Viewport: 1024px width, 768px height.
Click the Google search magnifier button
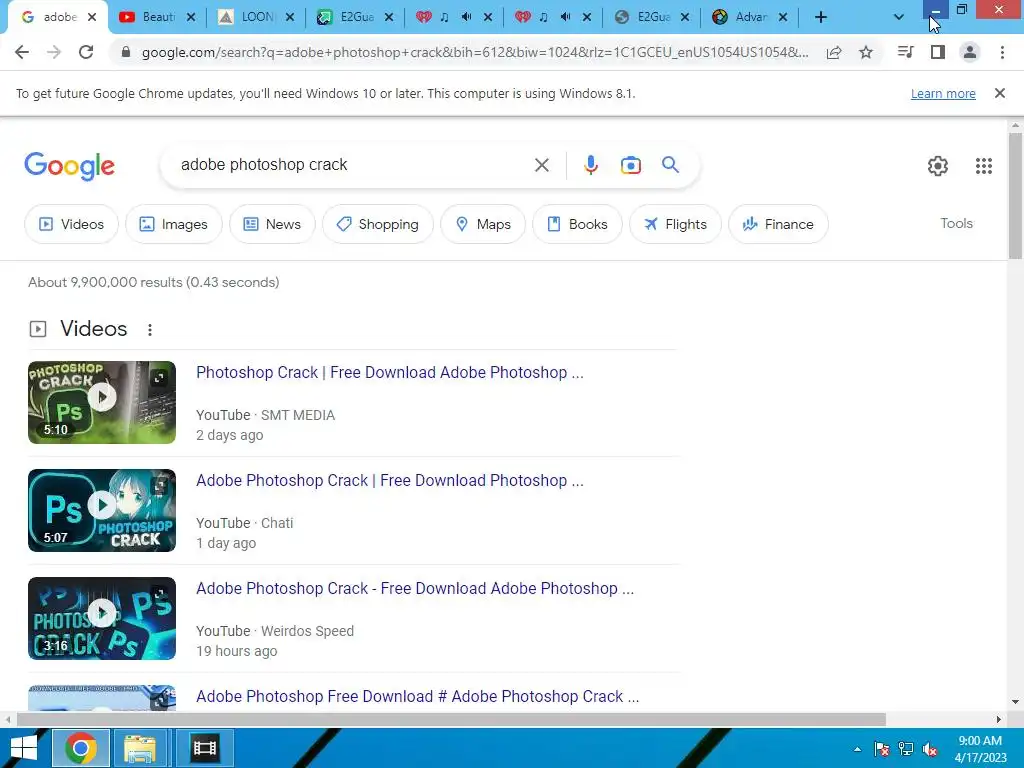click(x=670, y=165)
